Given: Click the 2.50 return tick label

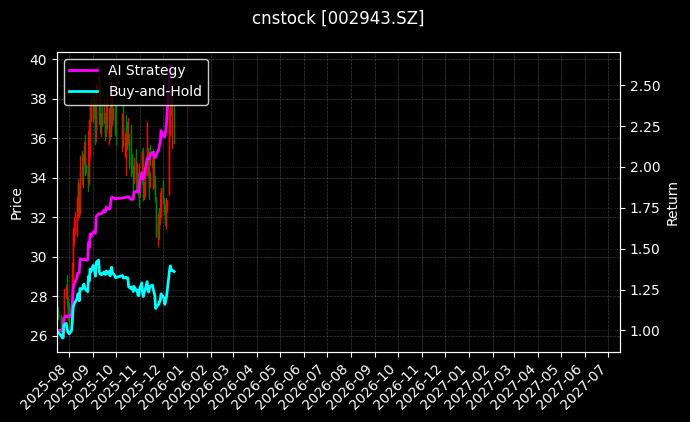Looking at the screenshot, I should tap(645, 86).
